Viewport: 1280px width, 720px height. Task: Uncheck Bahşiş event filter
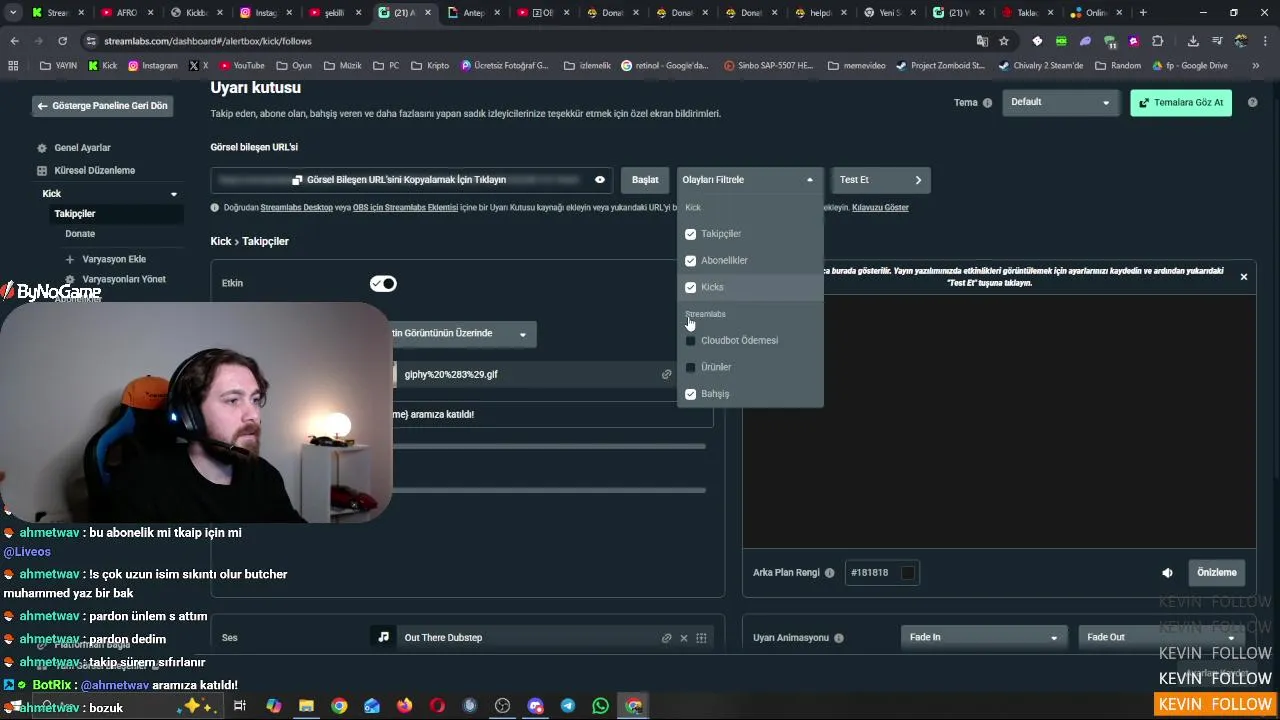pos(690,394)
